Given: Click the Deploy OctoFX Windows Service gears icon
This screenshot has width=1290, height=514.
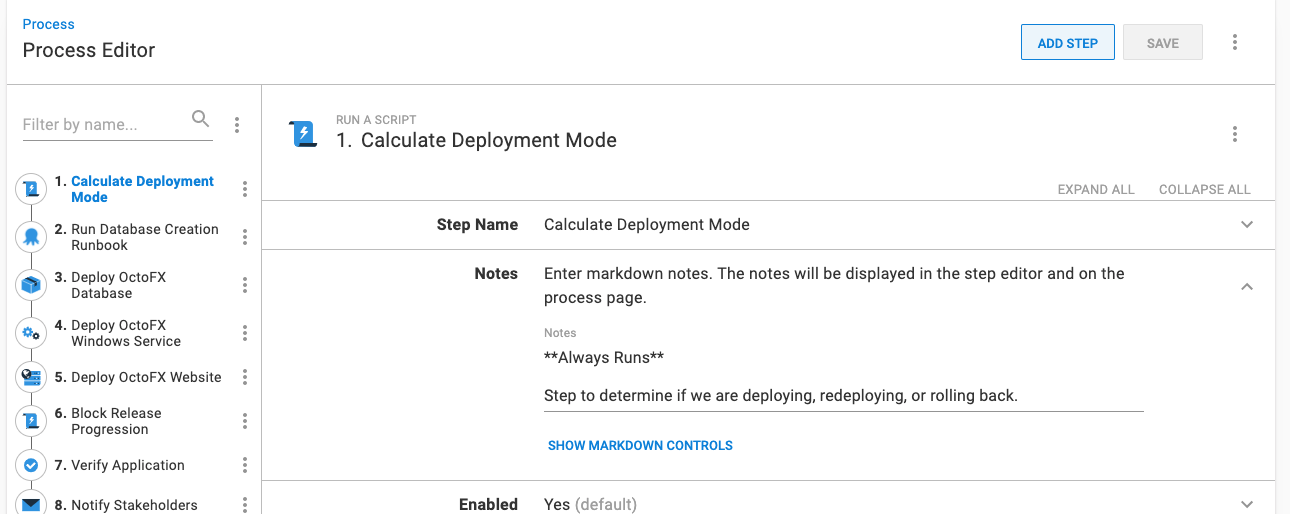Looking at the screenshot, I should [32, 332].
